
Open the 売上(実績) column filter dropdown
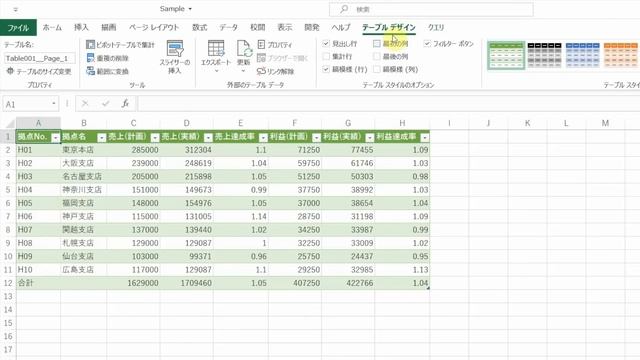point(208,138)
